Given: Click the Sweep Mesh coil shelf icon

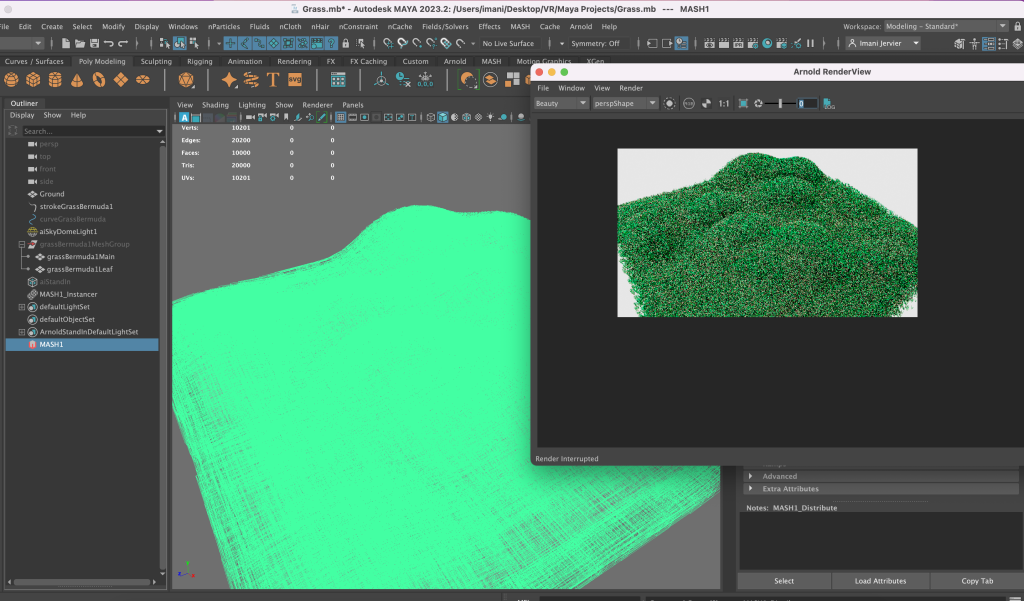Looking at the screenshot, I should [251, 80].
